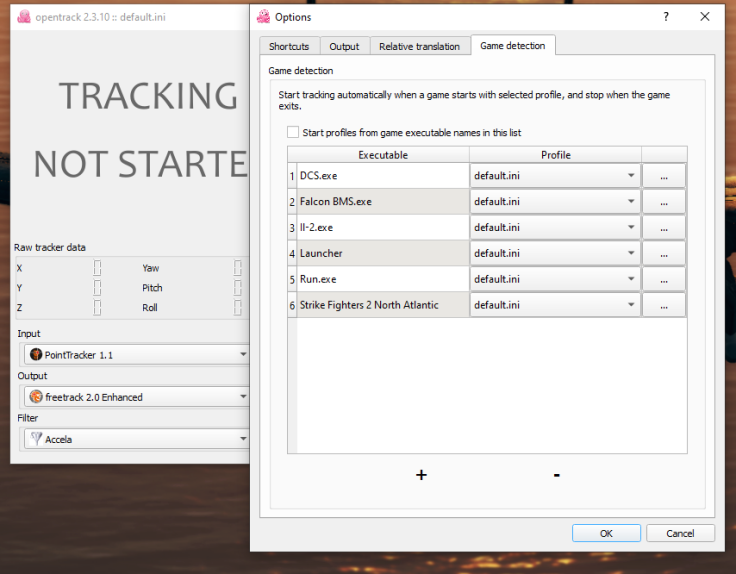Image resolution: width=736 pixels, height=574 pixels.
Task: Click the raw Z value indicator
Action: [x=97, y=307]
